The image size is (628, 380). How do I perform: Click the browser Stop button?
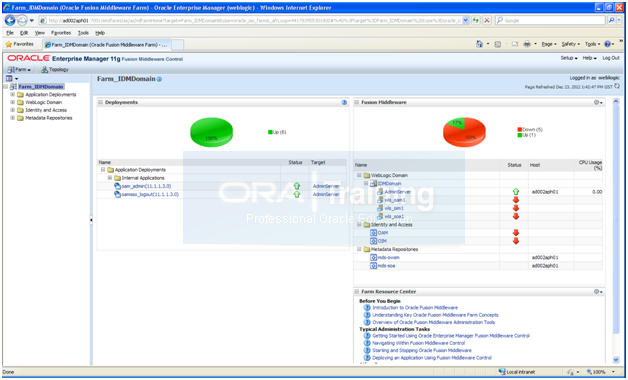pos(487,20)
